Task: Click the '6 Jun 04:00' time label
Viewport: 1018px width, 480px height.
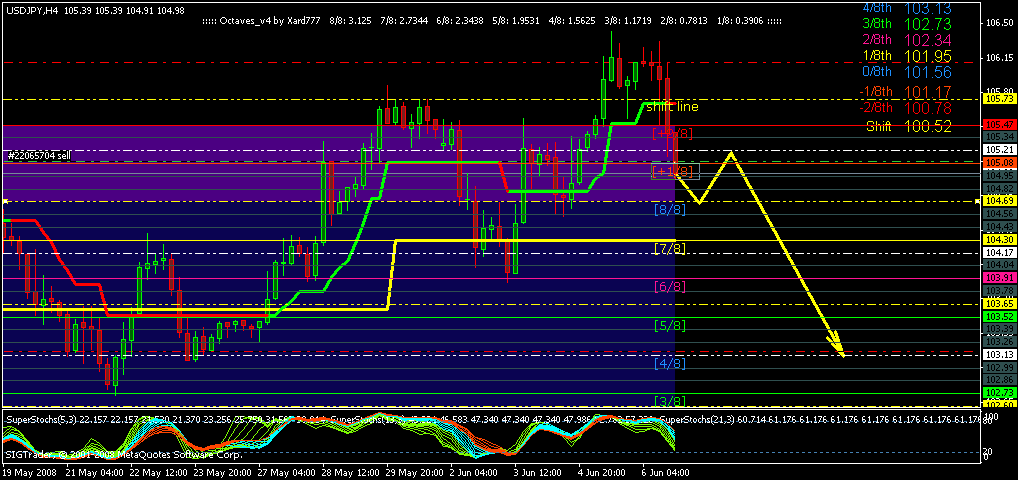Action: (667, 472)
